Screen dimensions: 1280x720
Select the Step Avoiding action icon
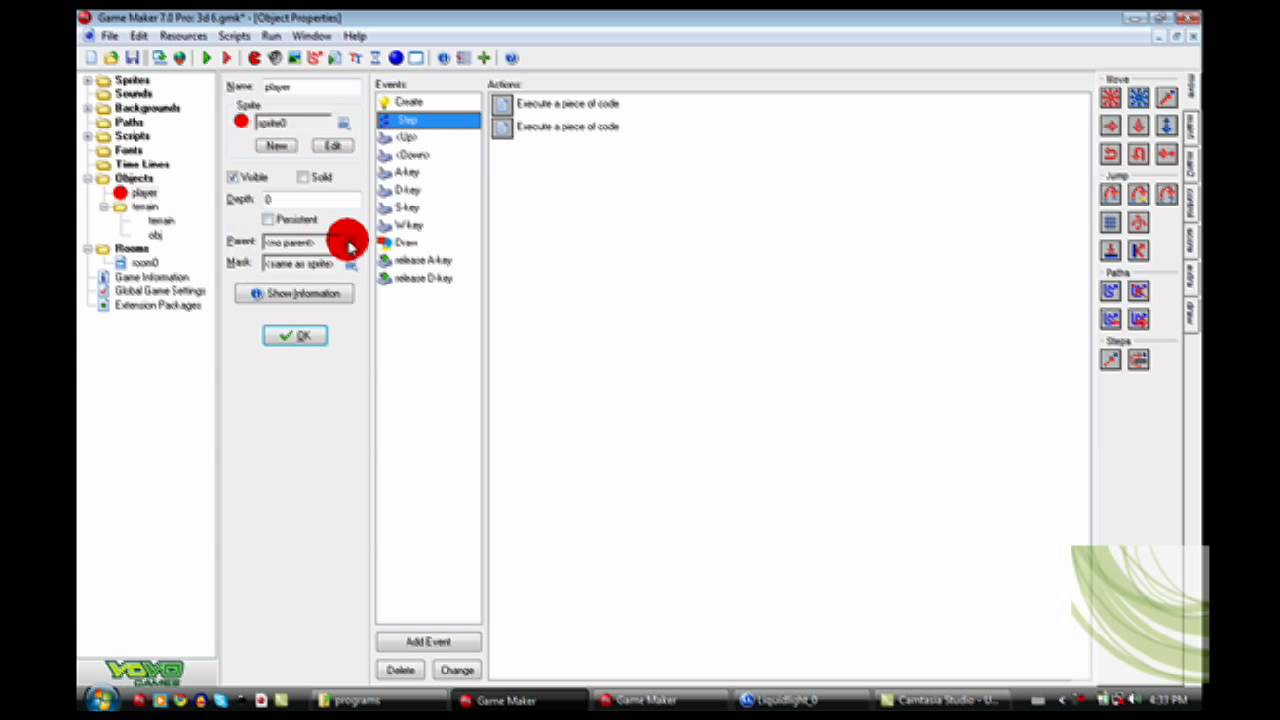pos(1138,360)
